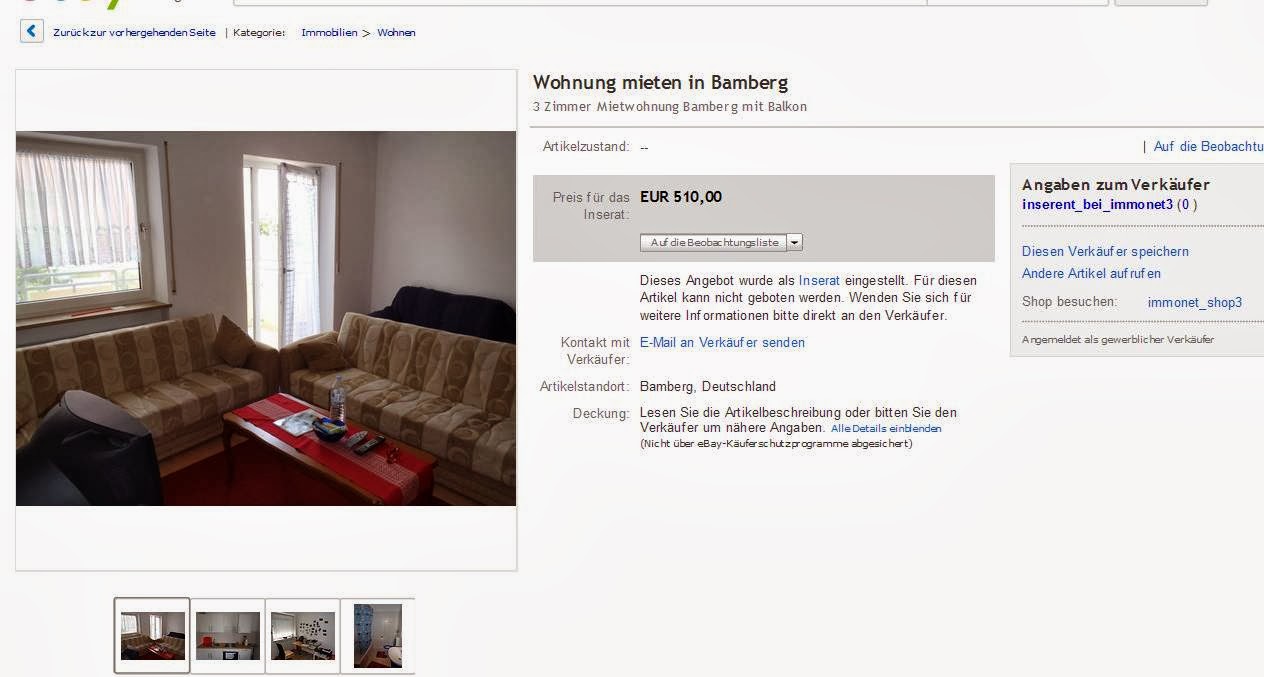Click 'Auf die Beobachtu...' link at top right
The image size is (1264, 677).
(x=1208, y=146)
